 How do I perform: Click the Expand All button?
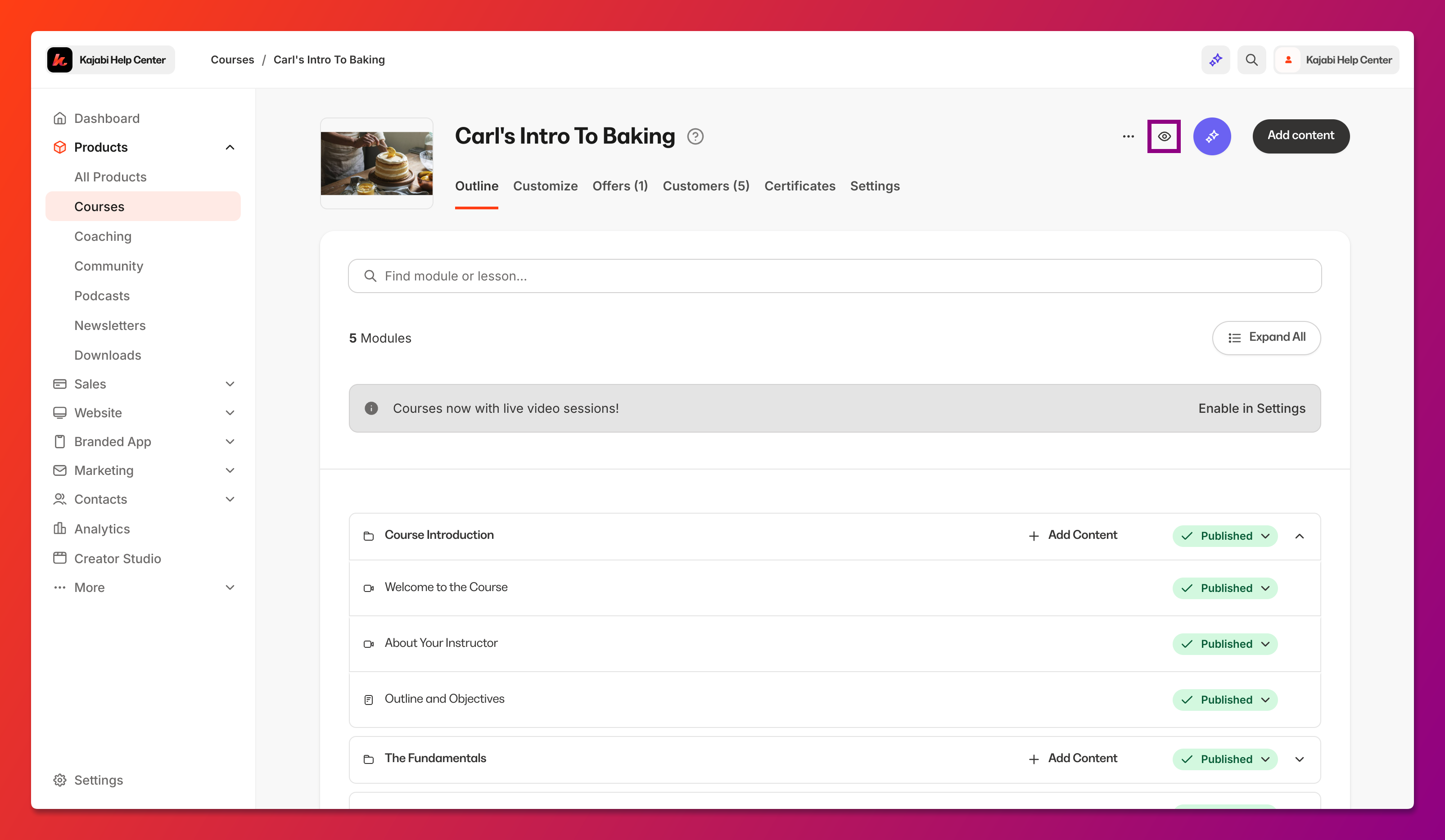pyautogui.click(x=1266, y=338)
